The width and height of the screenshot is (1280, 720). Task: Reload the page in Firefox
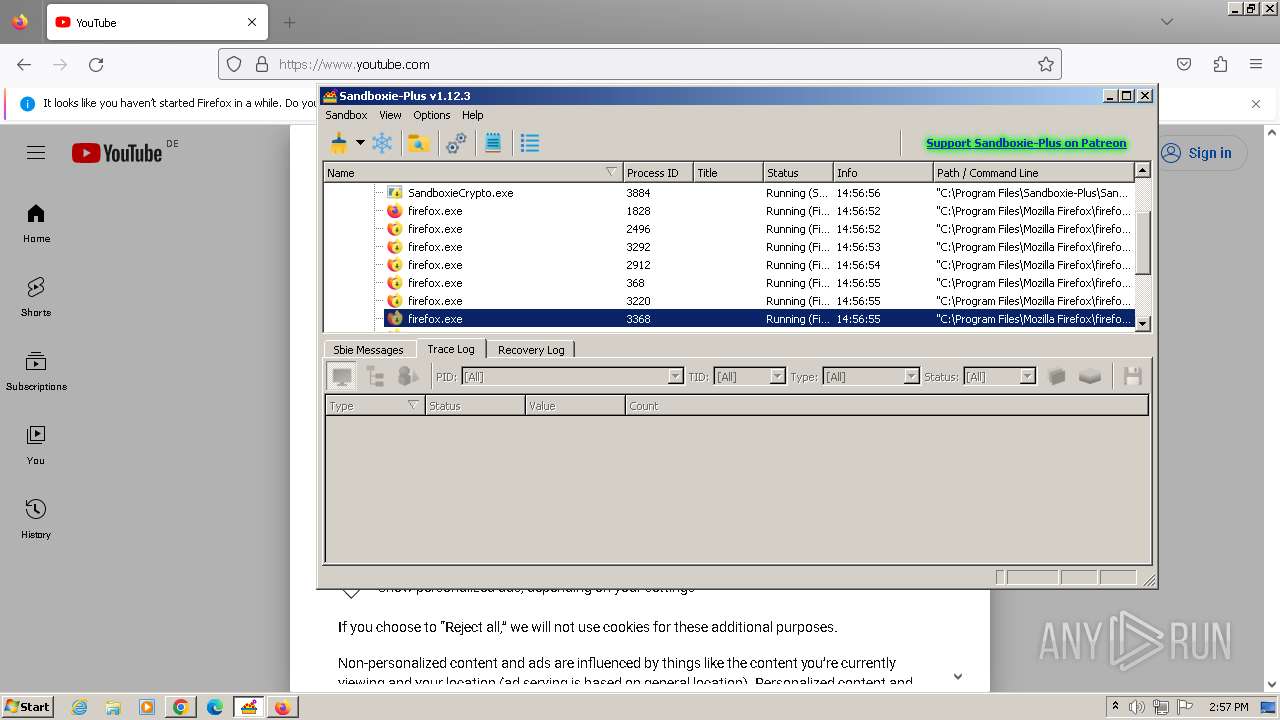point(96,64)
